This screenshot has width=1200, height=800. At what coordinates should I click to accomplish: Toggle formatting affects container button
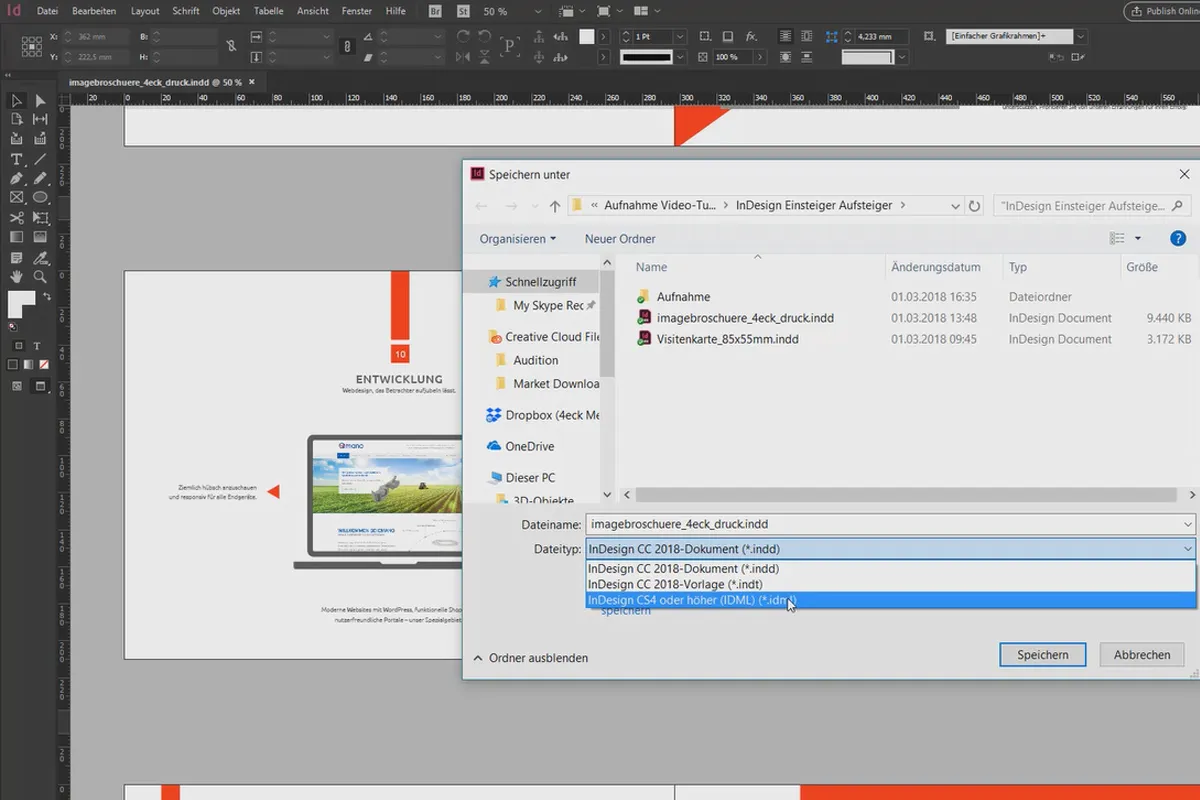(x=17, y=346)
